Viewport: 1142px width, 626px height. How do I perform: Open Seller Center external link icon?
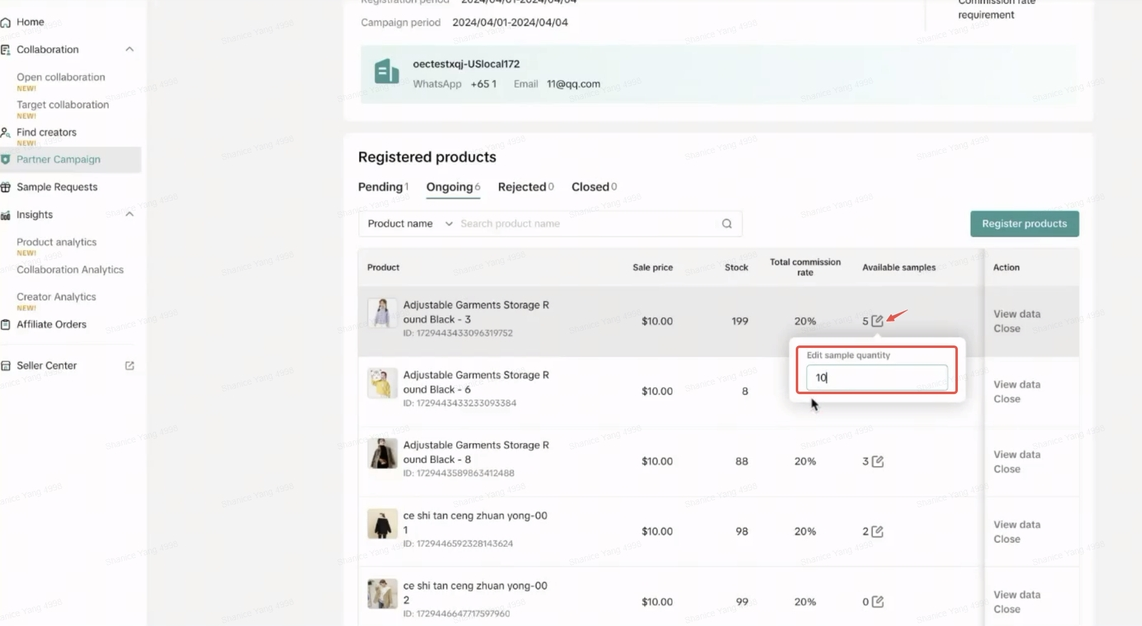click(x=129, y=366)
